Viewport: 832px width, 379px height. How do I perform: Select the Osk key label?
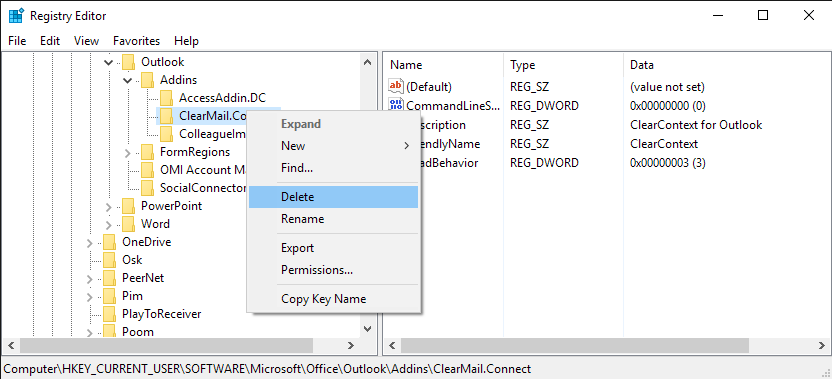pyautogui.click(x=132, y=260)
